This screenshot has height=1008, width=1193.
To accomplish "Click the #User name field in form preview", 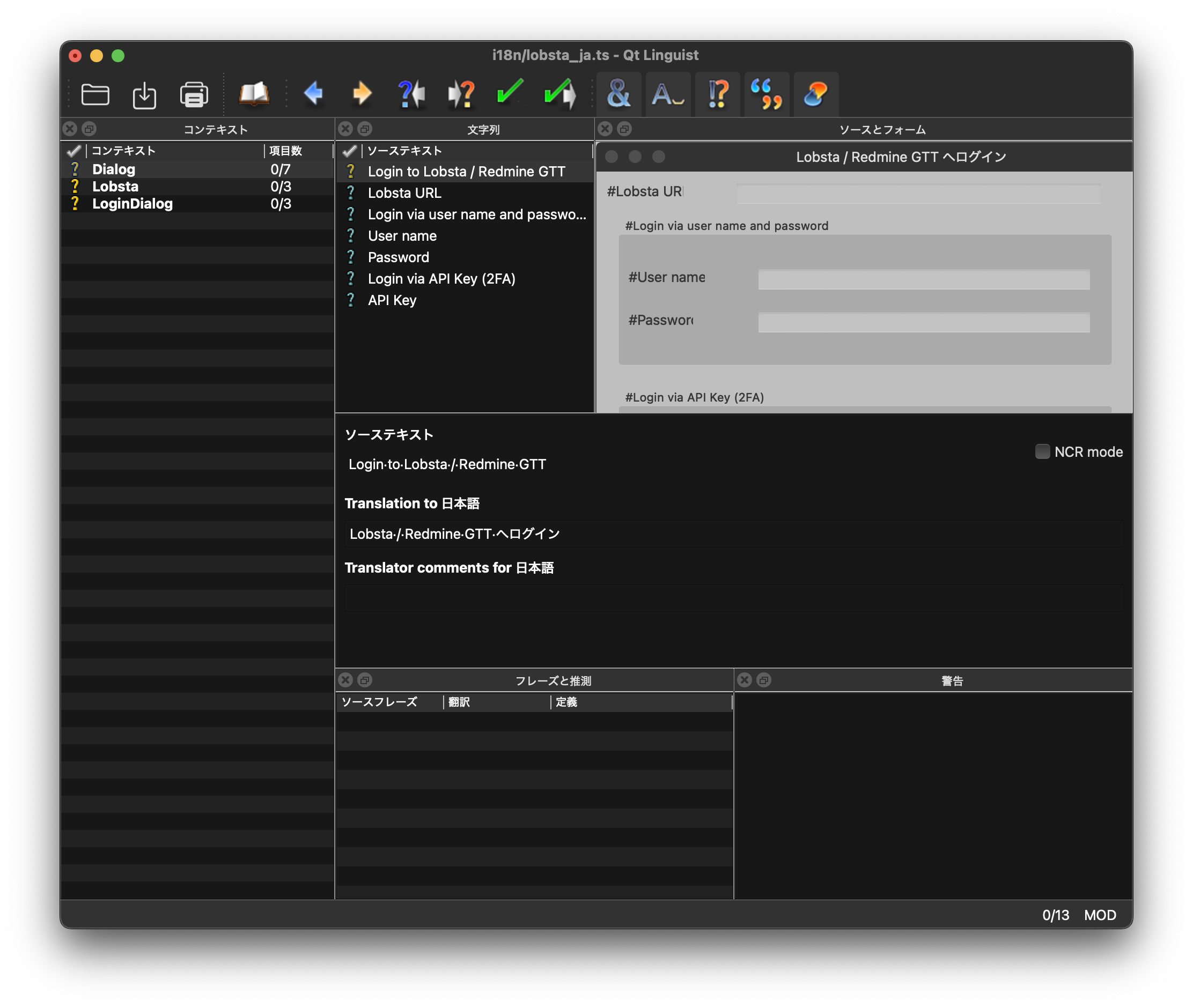I will pos(924,279).
